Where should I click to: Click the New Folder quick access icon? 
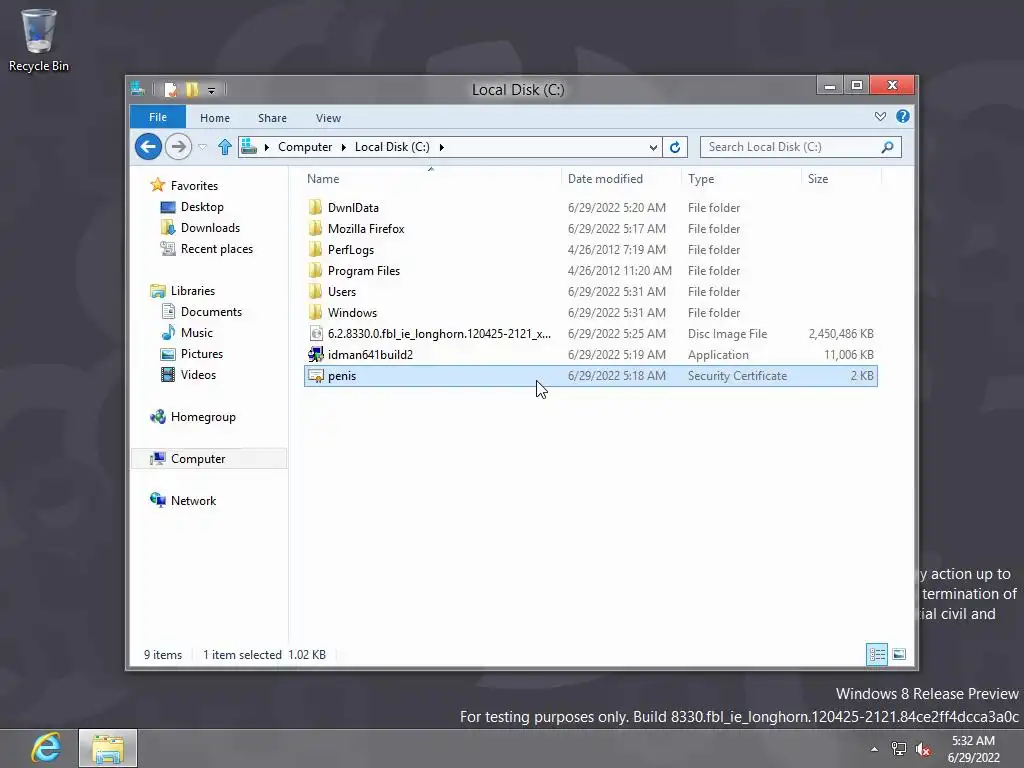[192, 89]
